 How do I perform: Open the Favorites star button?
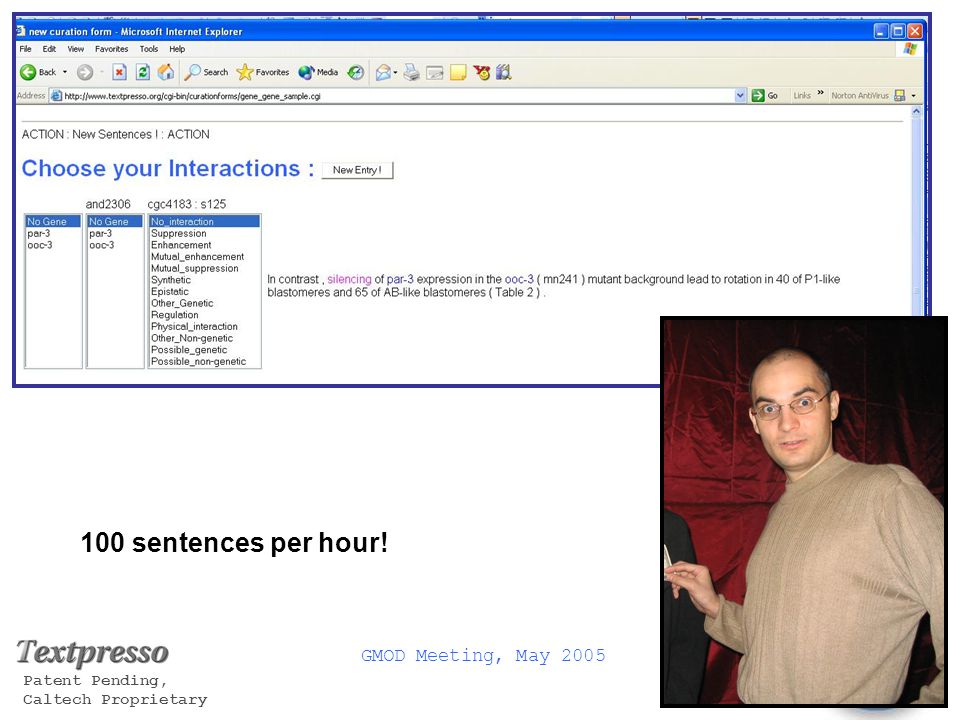263,72
